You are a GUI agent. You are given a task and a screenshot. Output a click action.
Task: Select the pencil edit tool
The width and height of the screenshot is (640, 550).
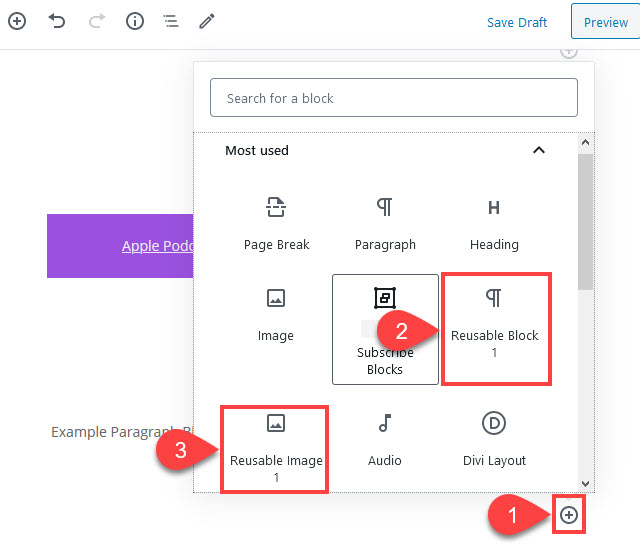(x=207, y=21)
